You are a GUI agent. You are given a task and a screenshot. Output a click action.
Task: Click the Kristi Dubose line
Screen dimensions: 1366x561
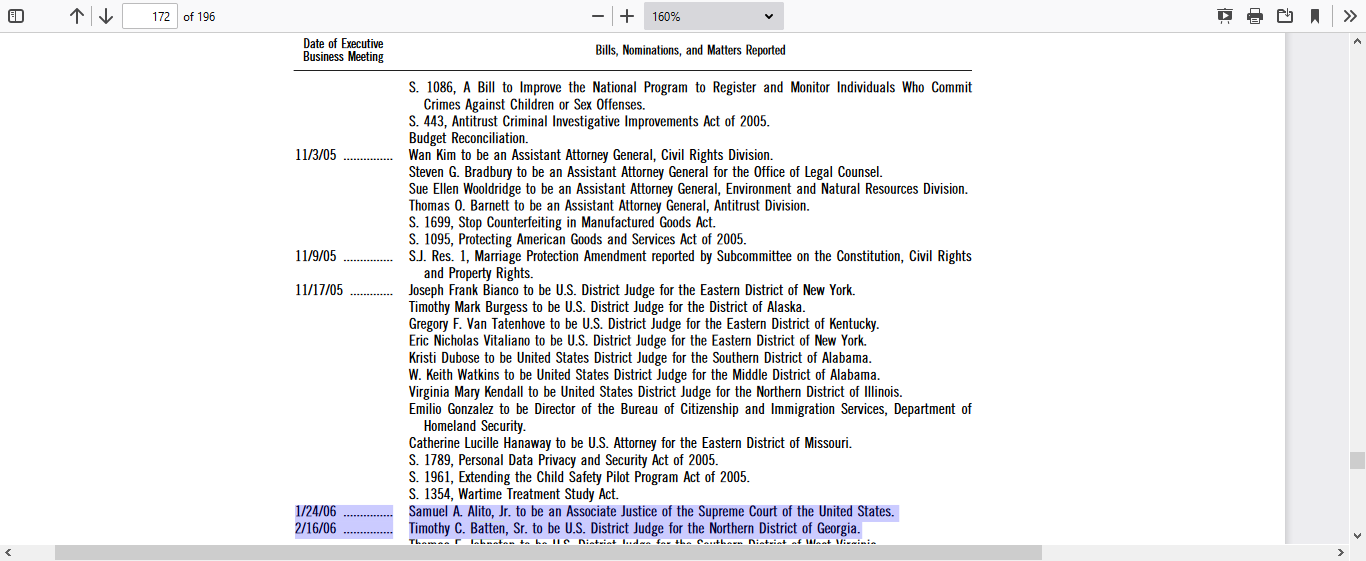pos(640,358)
